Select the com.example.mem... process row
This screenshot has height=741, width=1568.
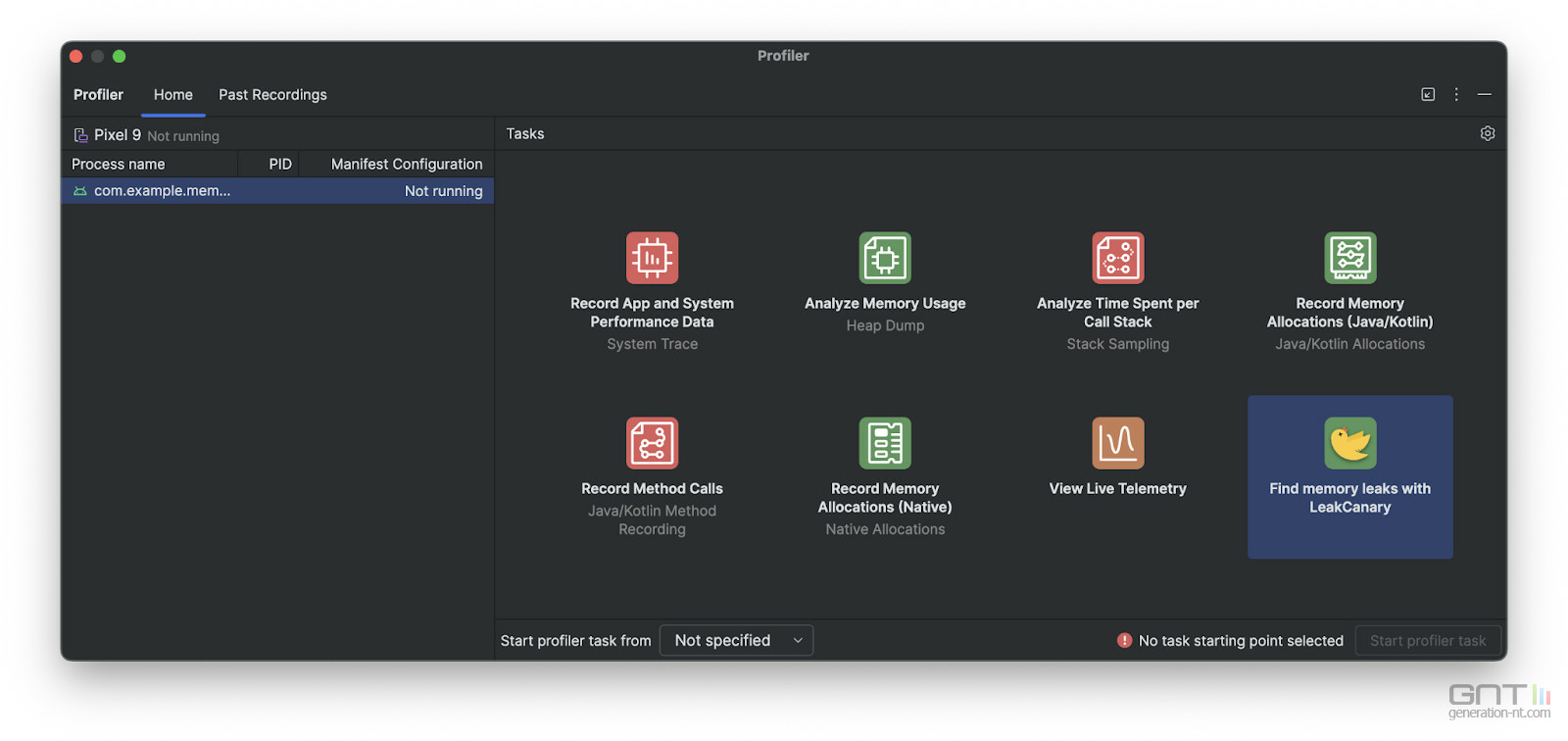(x=277, y=191)
